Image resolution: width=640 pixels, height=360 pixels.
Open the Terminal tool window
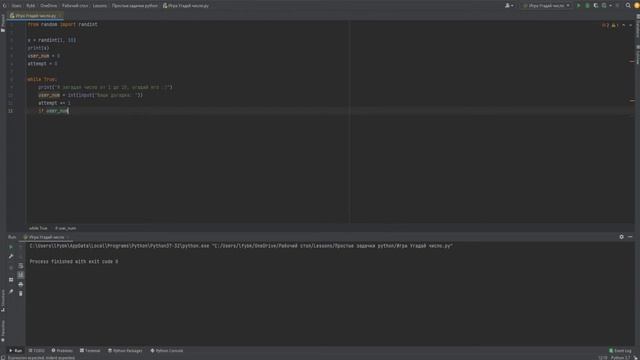(90, 351)
